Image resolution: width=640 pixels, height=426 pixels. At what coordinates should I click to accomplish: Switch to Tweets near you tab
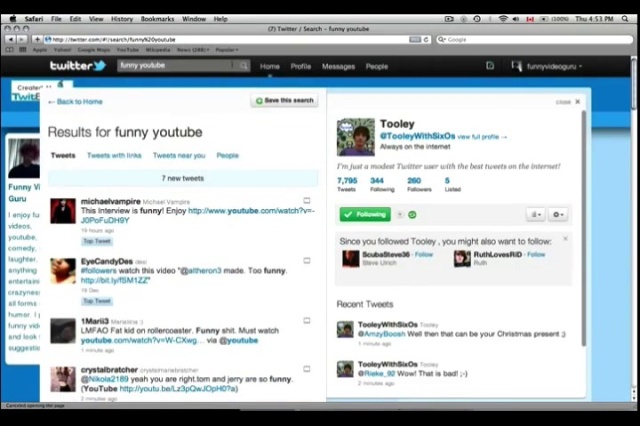[x=179, y=155]
